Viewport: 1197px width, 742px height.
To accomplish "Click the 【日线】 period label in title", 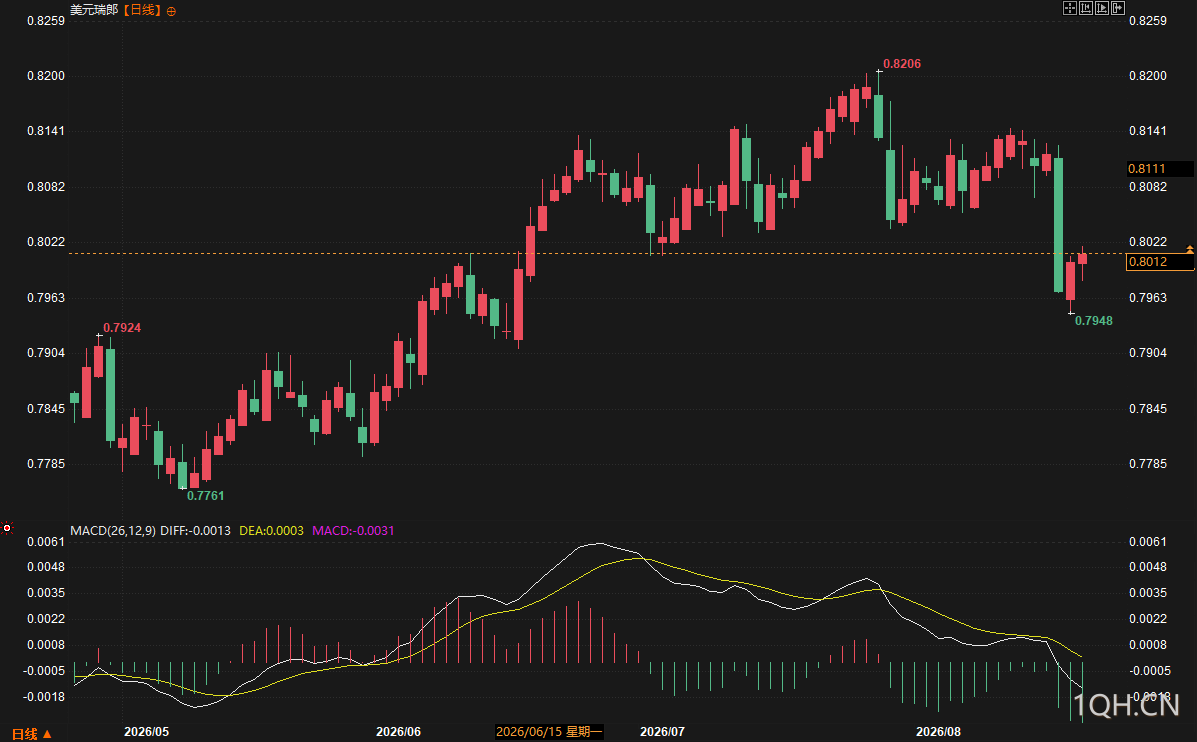I will (x=142, y=10).
